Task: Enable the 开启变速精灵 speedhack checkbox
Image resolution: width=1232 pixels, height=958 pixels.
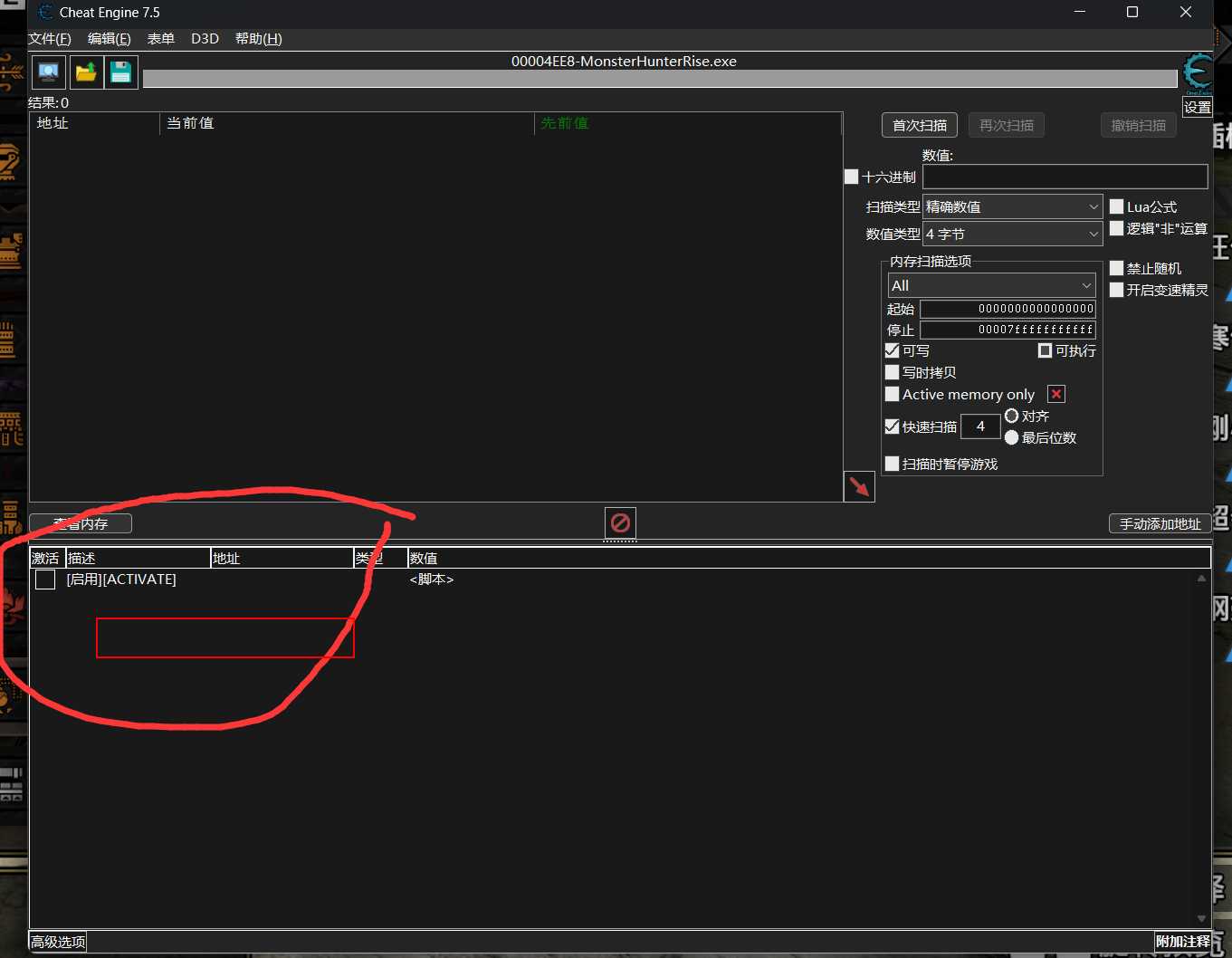Action: [x=1116, y=290]
